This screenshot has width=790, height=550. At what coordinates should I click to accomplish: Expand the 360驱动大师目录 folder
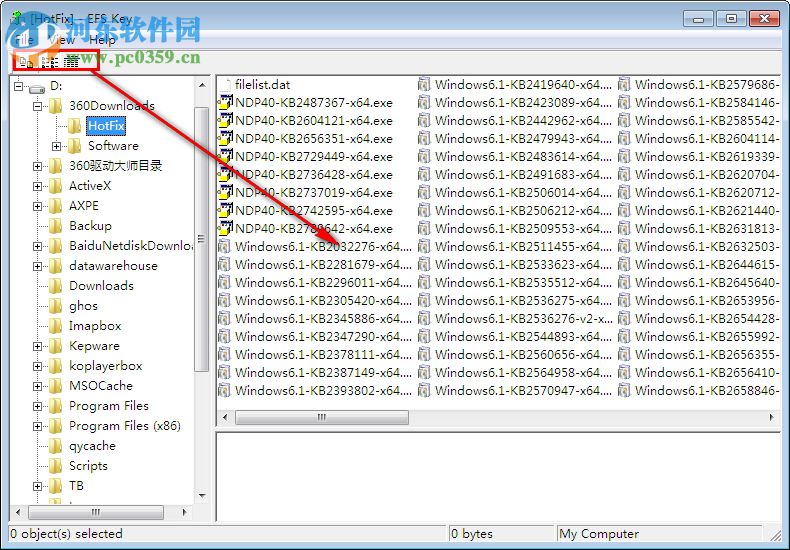(37, 166)
